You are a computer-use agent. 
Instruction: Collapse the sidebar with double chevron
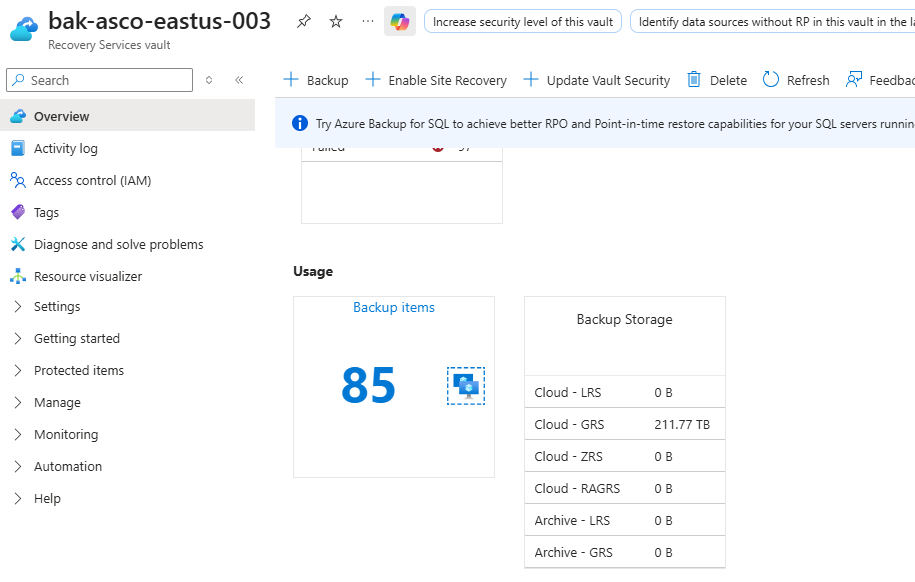239,80
